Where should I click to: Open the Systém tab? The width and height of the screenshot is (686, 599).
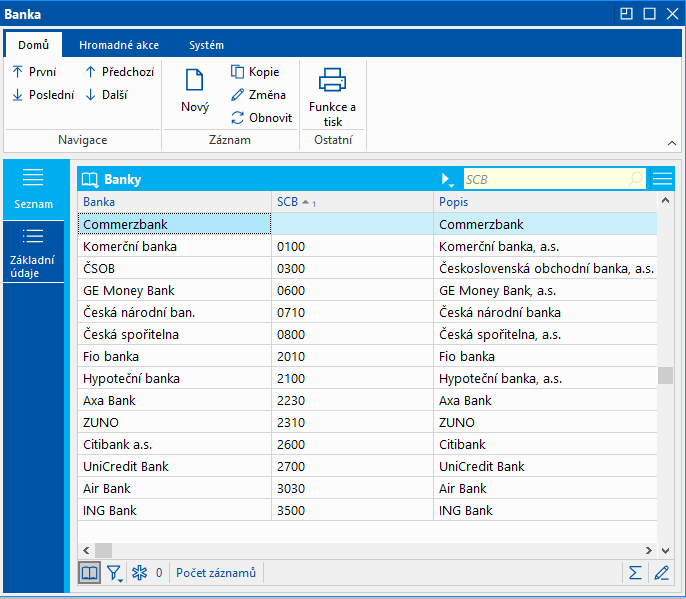tap(206, 45)
